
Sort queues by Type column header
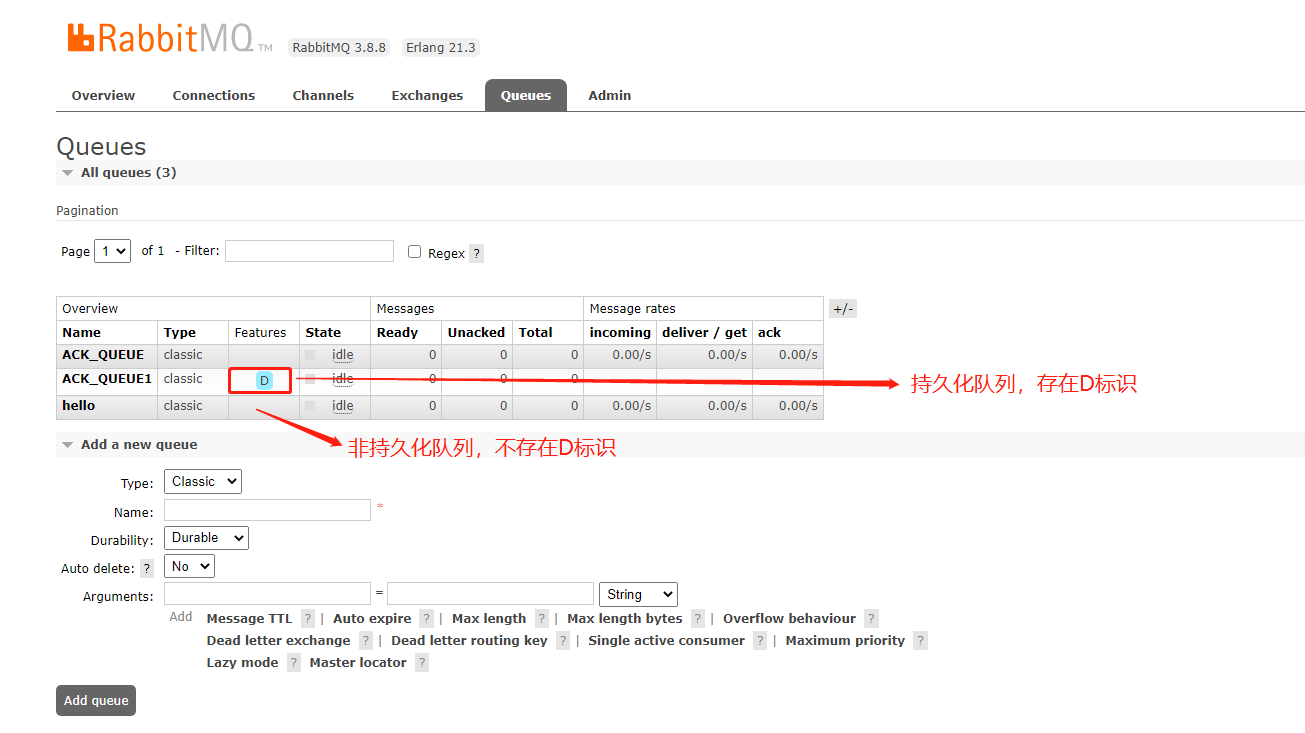click(x=180, y=333)
